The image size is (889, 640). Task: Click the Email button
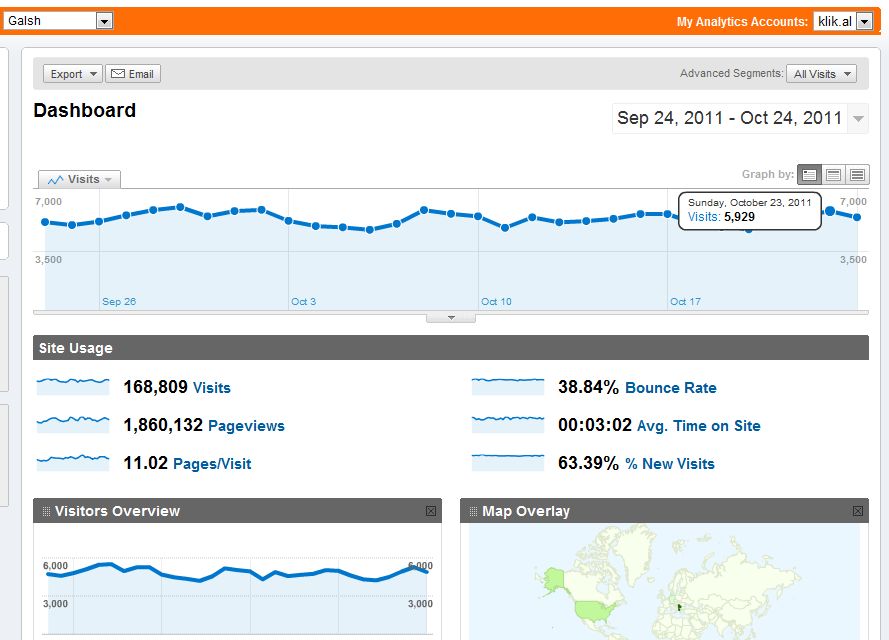pos(133,74)
